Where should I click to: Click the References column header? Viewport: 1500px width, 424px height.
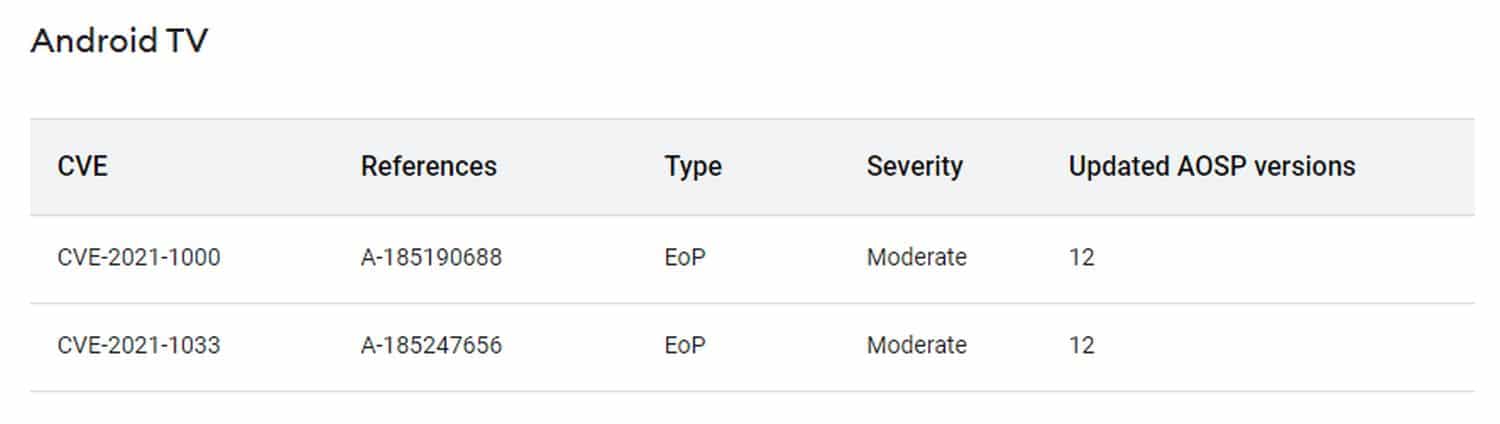(x=428, y=166)
